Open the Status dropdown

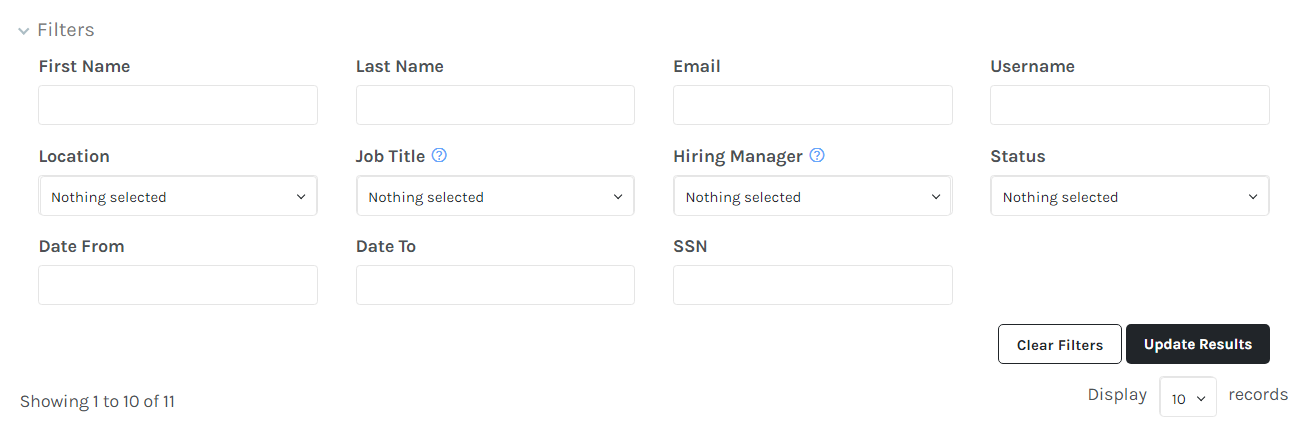(1130, 196)
